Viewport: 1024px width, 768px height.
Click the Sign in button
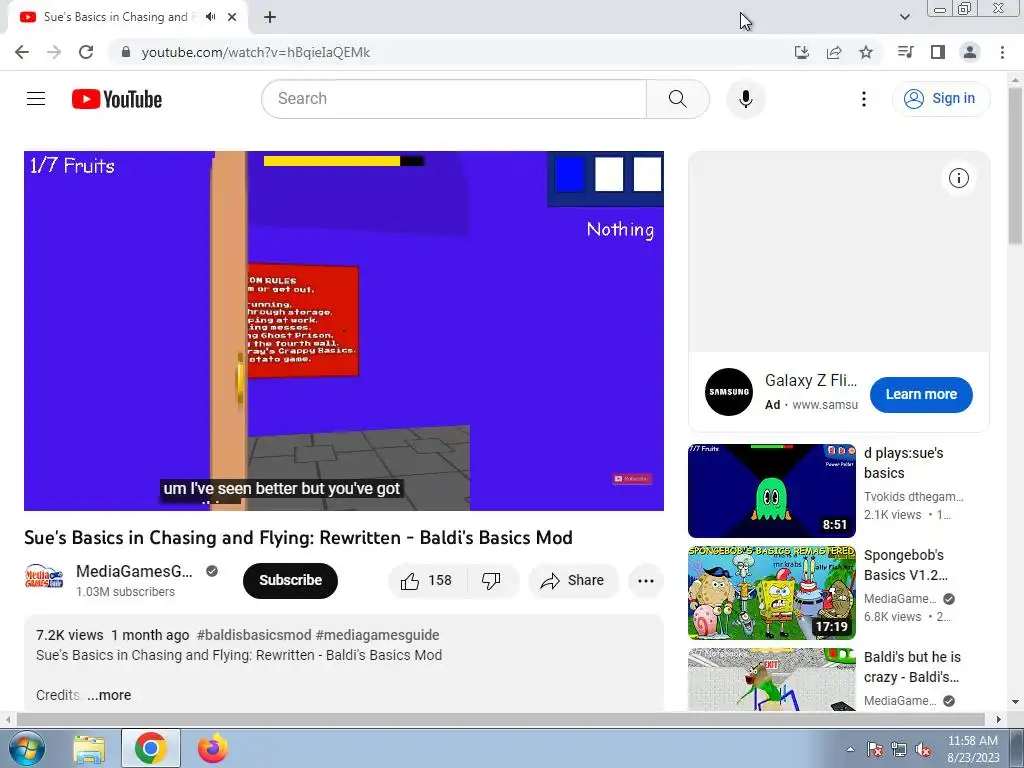940,99
